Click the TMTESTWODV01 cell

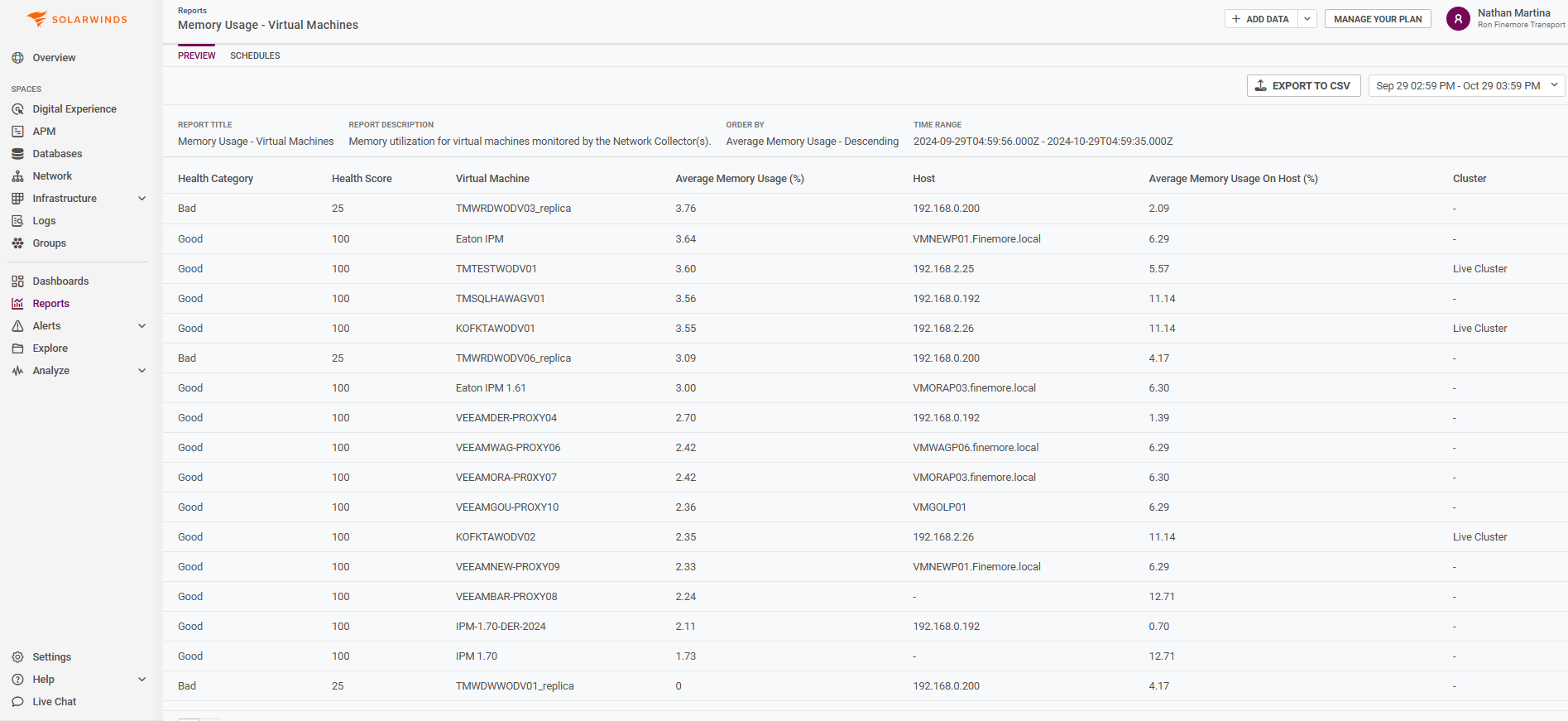496,269
